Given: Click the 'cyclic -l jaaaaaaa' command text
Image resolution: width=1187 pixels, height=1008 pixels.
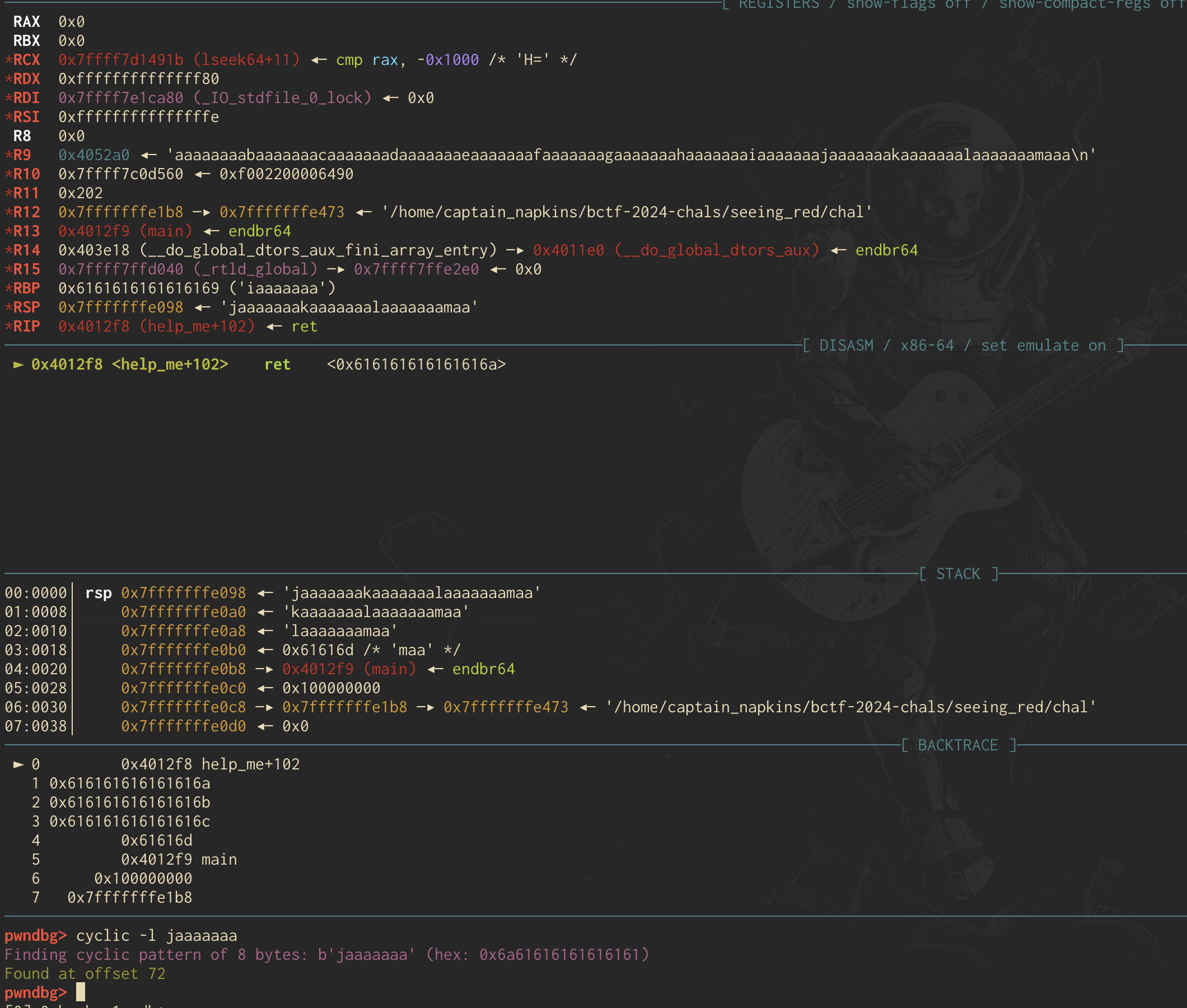Looking at the screenshot, I should point(157,935).
